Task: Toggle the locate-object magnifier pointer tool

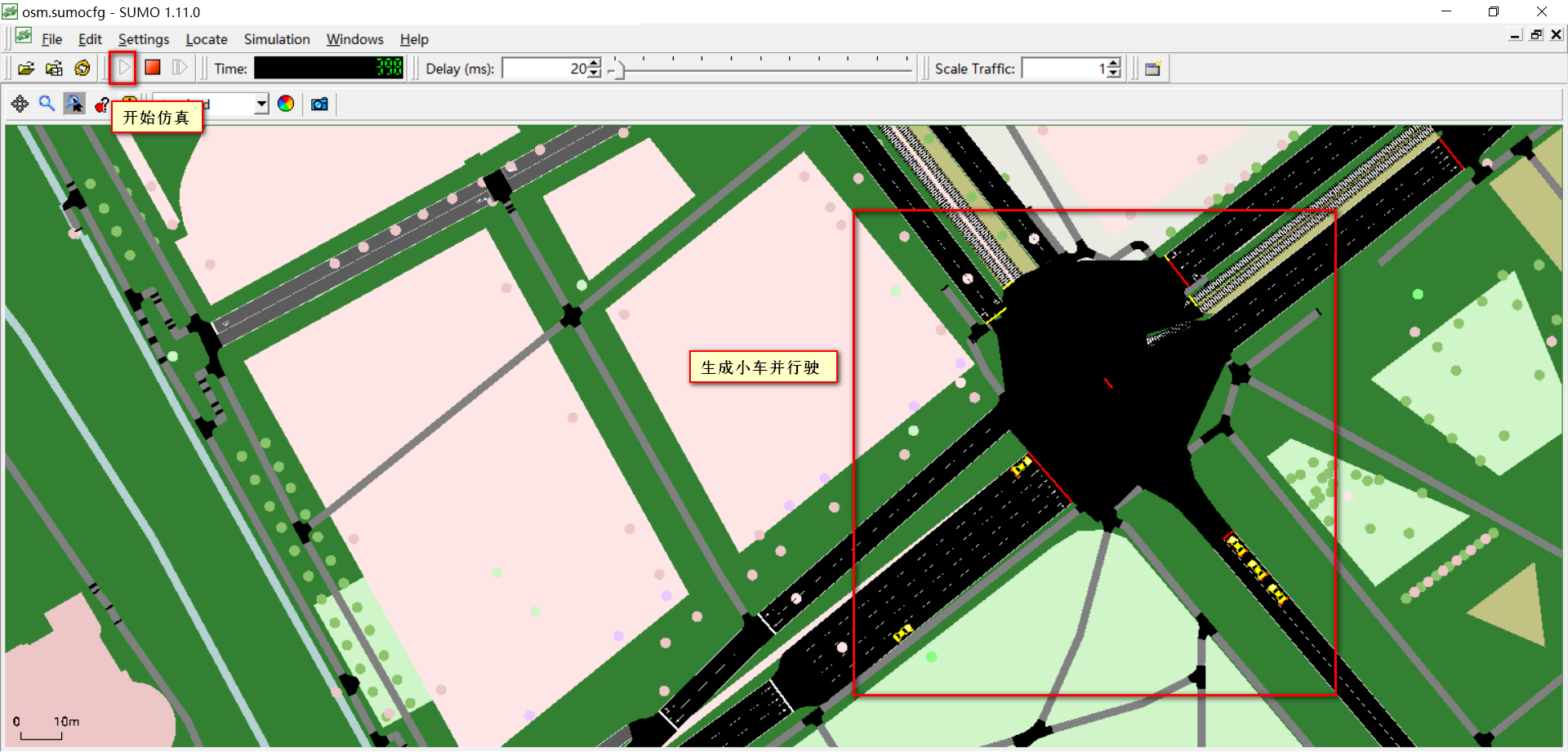Action: [x=74, y=104]
